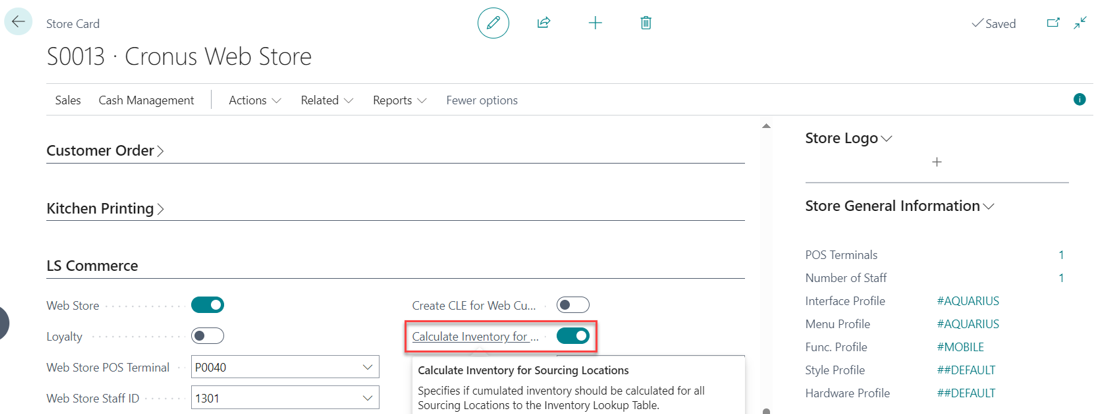Click the green information icon
Image resolution: width=1096 pixels, height=414 pixels.
click(1079, 99)
